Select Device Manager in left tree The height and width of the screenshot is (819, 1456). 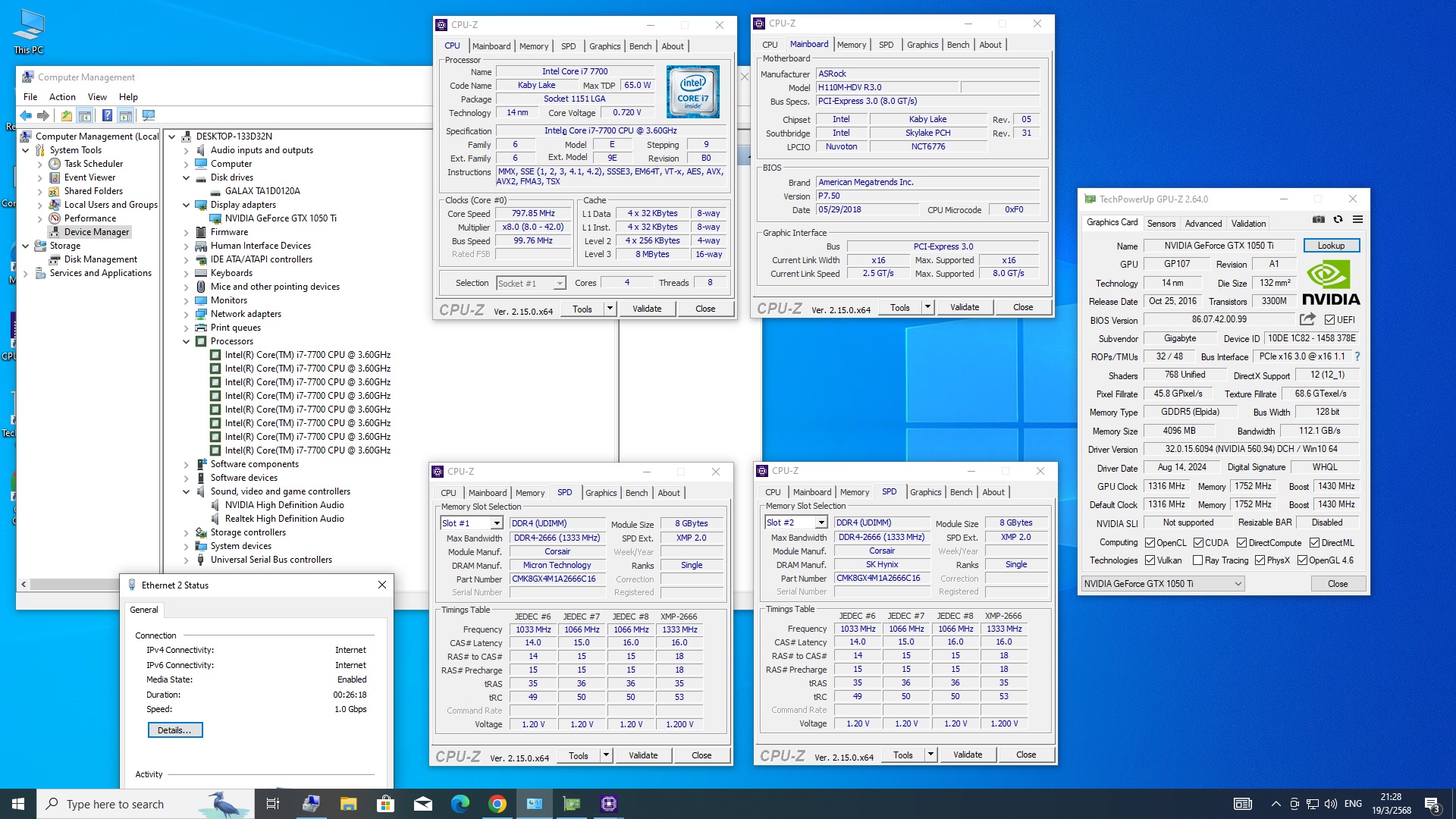(96, 232)
